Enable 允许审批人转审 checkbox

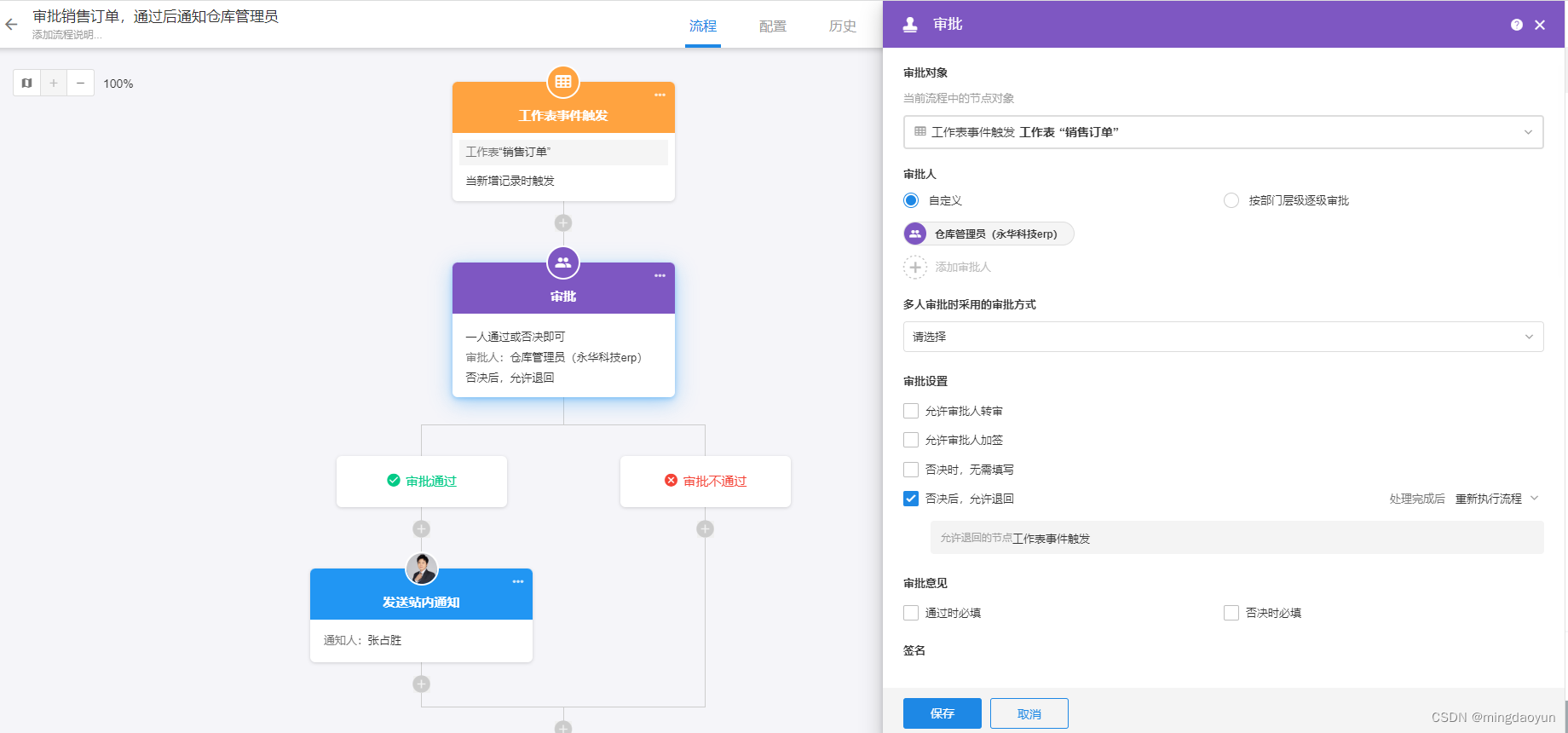pyautogui.click(x=911, y=411)
